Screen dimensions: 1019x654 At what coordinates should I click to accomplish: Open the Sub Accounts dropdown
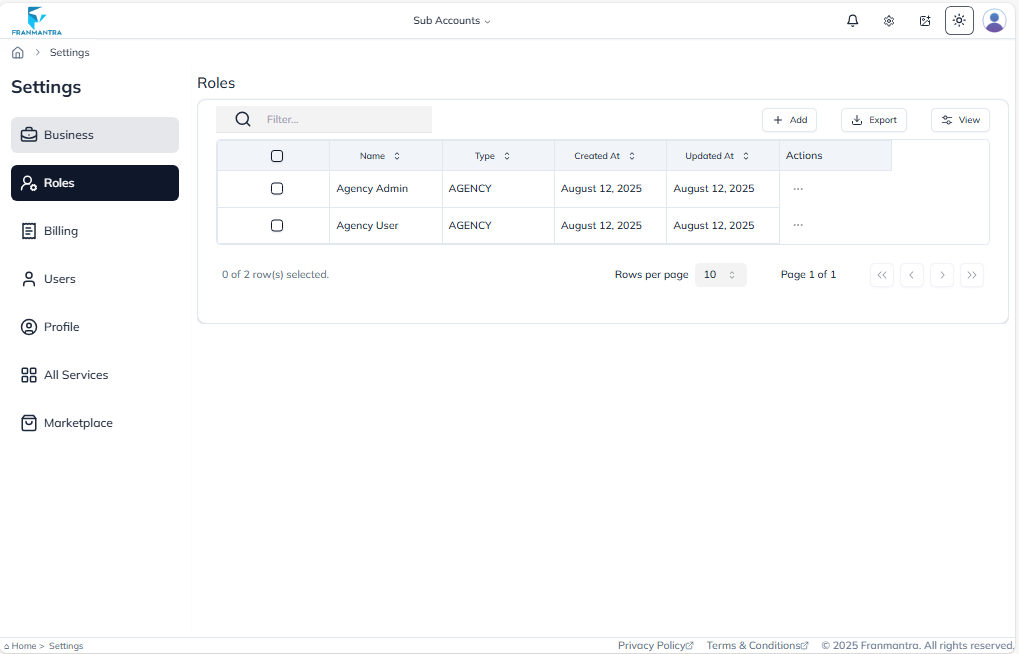click(451, 20)
